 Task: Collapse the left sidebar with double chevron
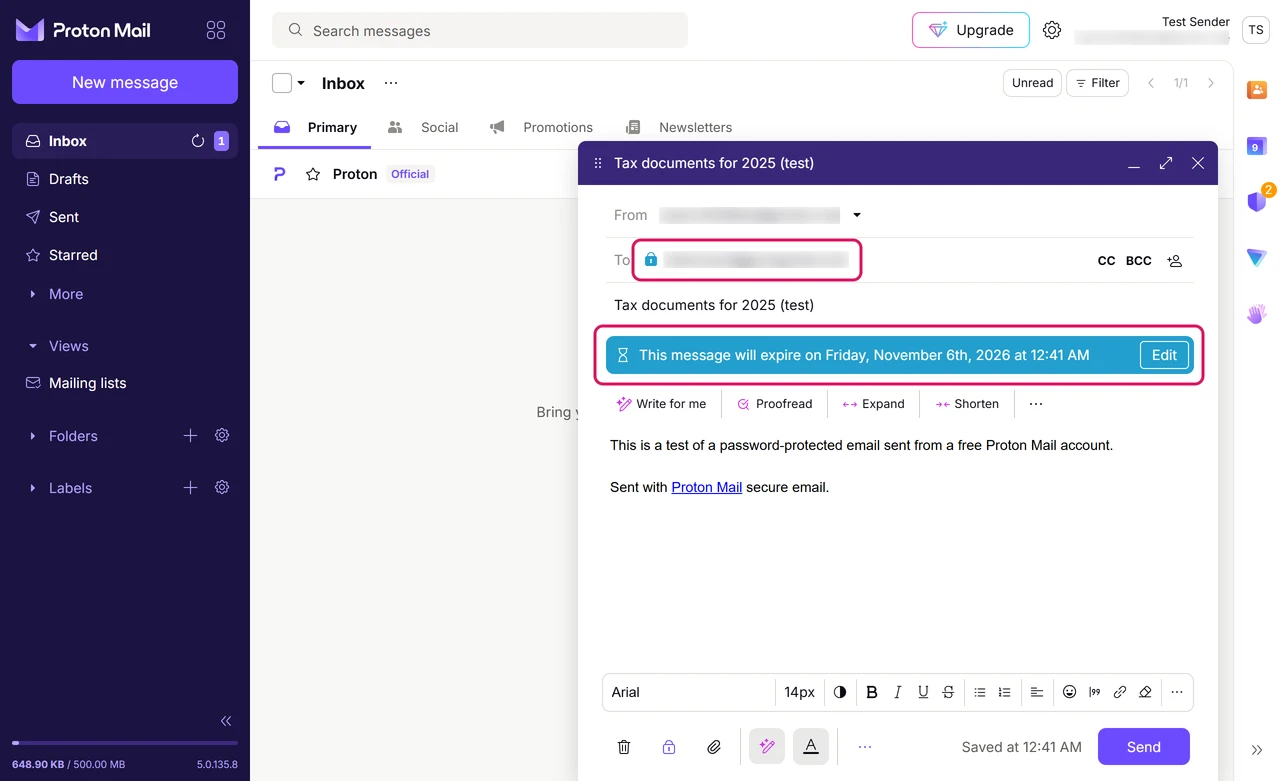[x=226, y=721]
